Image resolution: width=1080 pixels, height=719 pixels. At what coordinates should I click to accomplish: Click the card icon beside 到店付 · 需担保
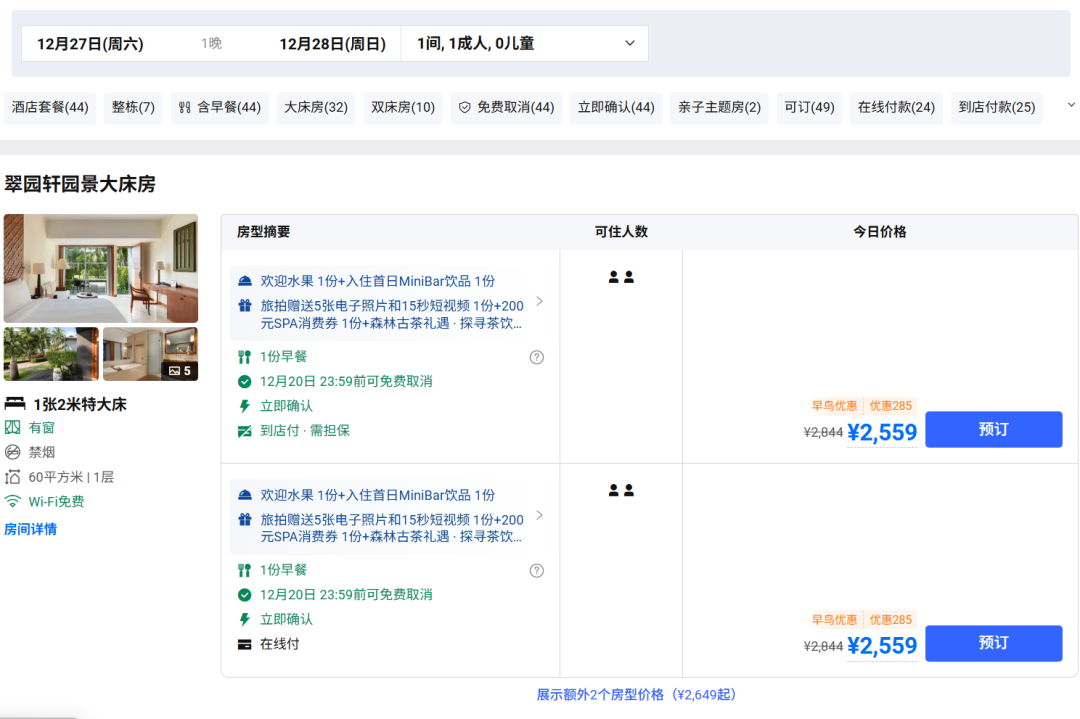click(x=245, y=431)
